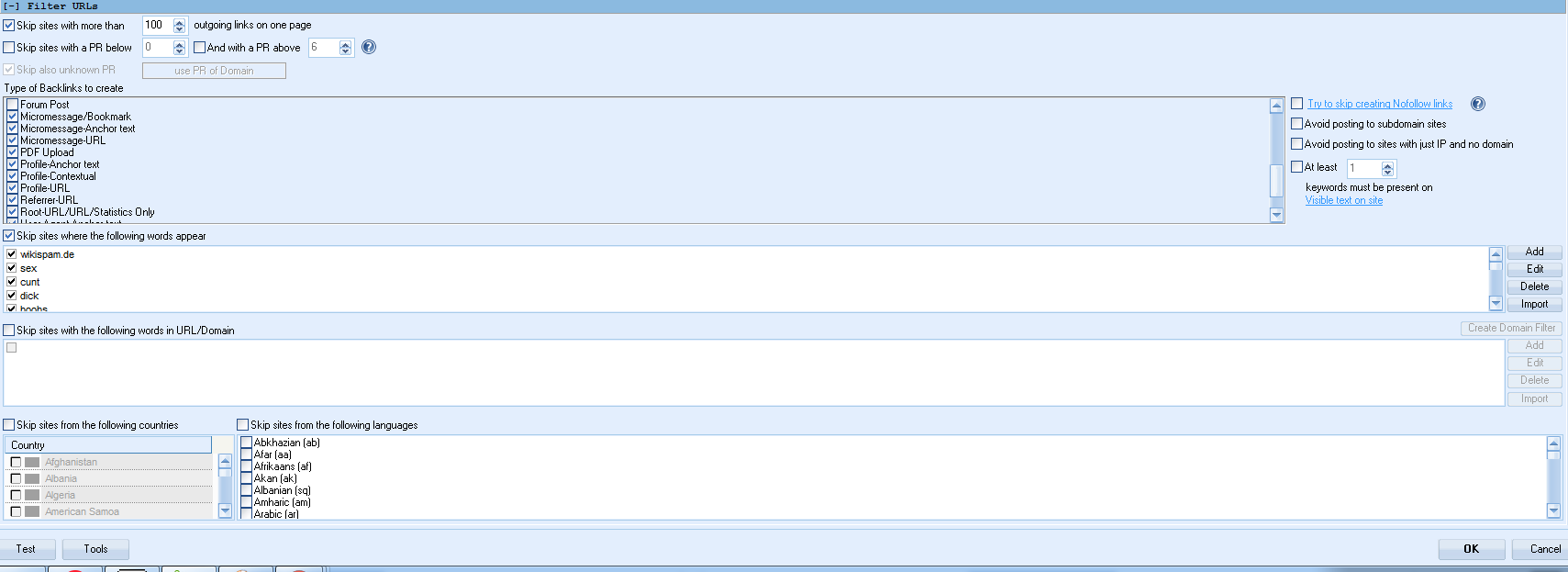Screen dimensions: 1568x572
Task: Click the Tools button
Action: pos(95,549)
